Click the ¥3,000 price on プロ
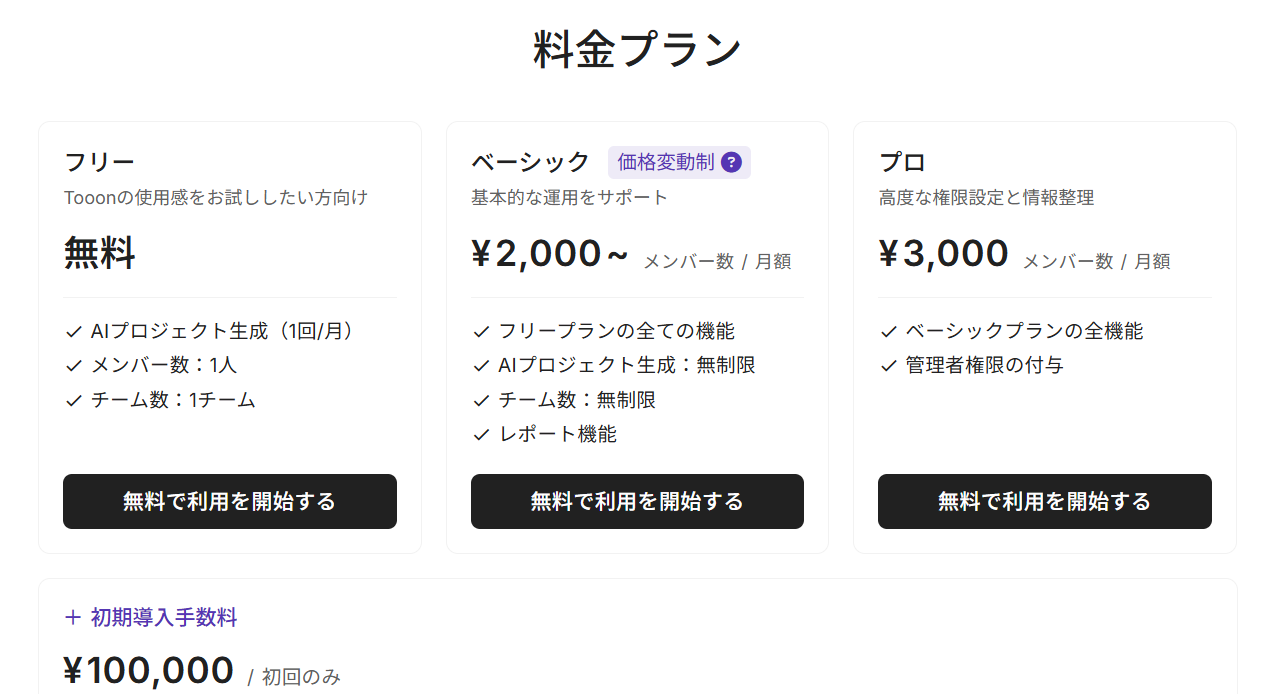Image resolution: width=1288 pixels, height=694 pixels. click(x=943, y=254)
